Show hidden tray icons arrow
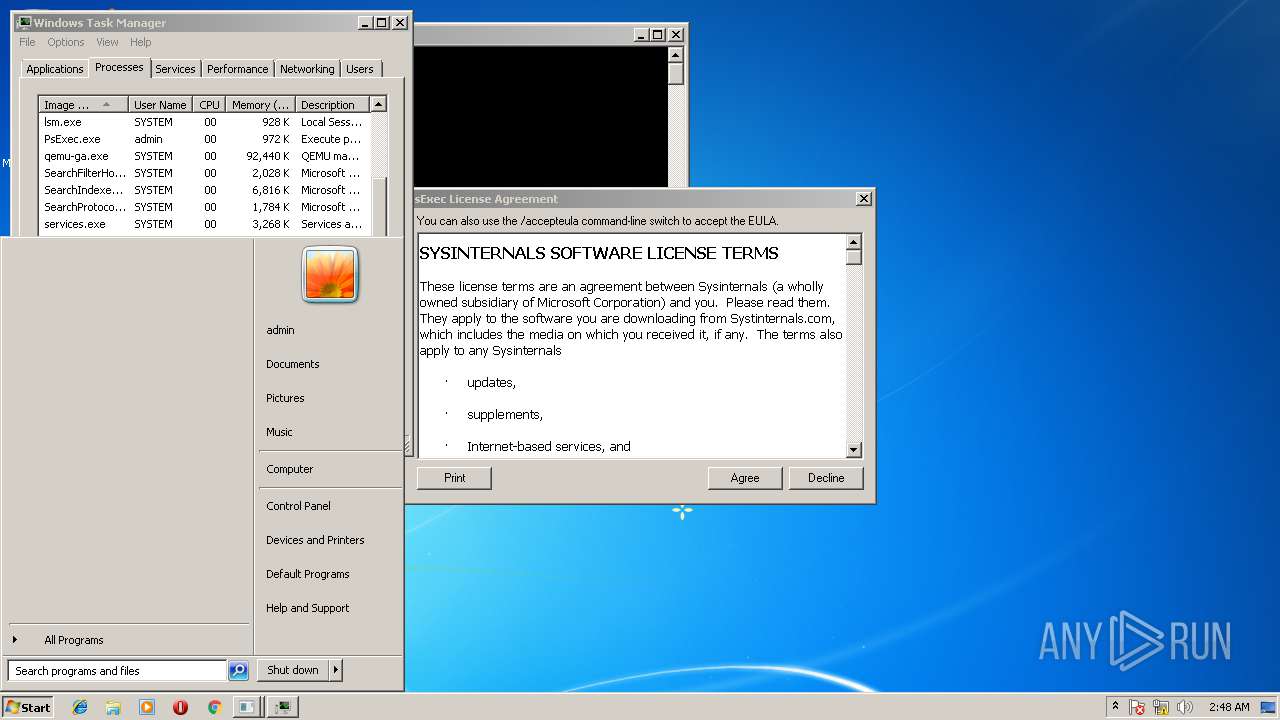The width and height of the screenshot is (1280, 720). 1115,706
